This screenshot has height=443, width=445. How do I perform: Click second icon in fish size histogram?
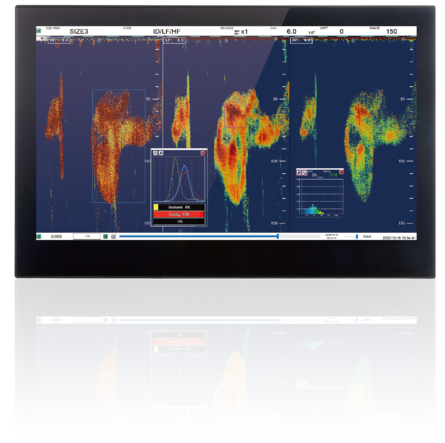tap(304, 172)
